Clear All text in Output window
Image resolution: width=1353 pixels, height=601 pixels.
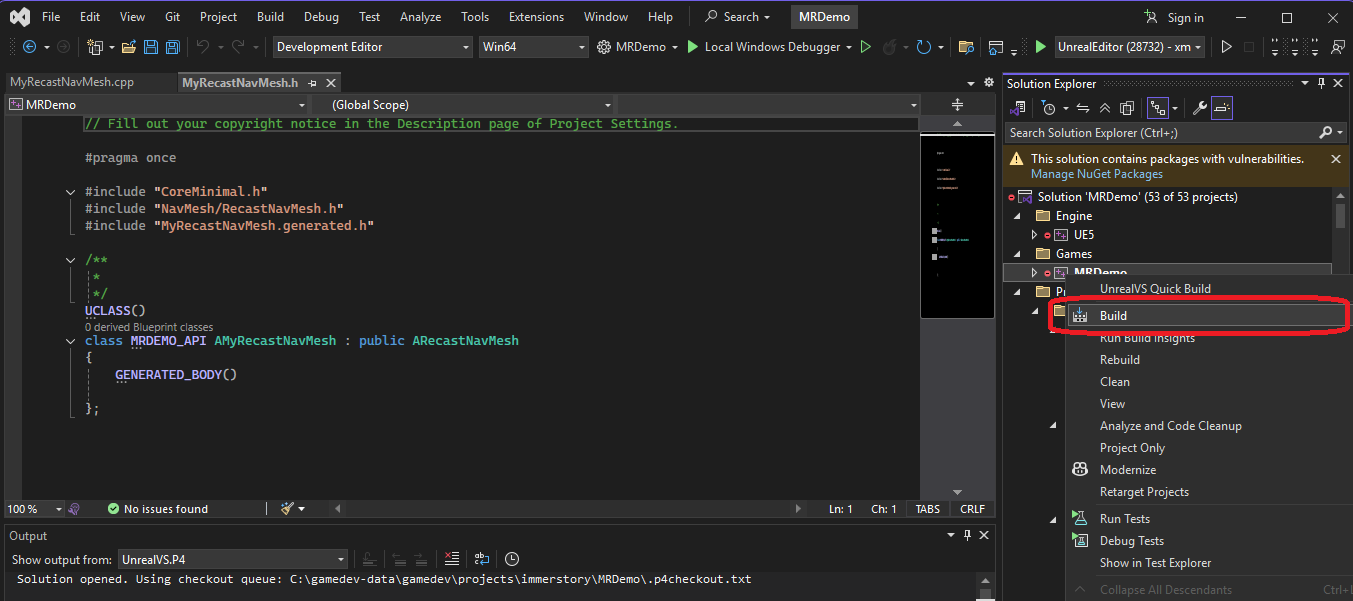452,559
